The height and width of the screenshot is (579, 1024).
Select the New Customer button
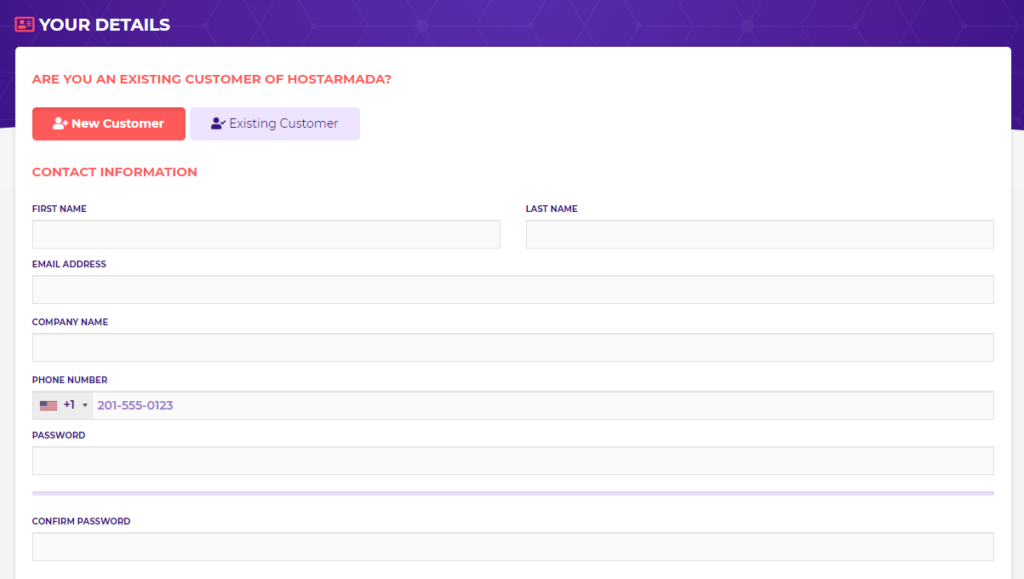point(108,123)
